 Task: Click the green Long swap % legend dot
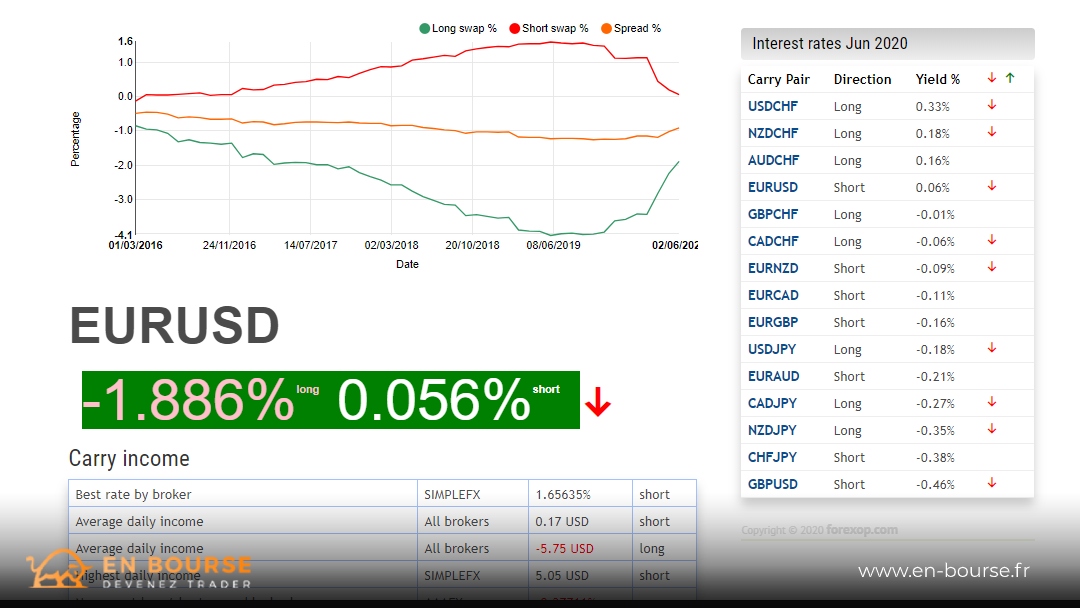click(x=425, y=28)
